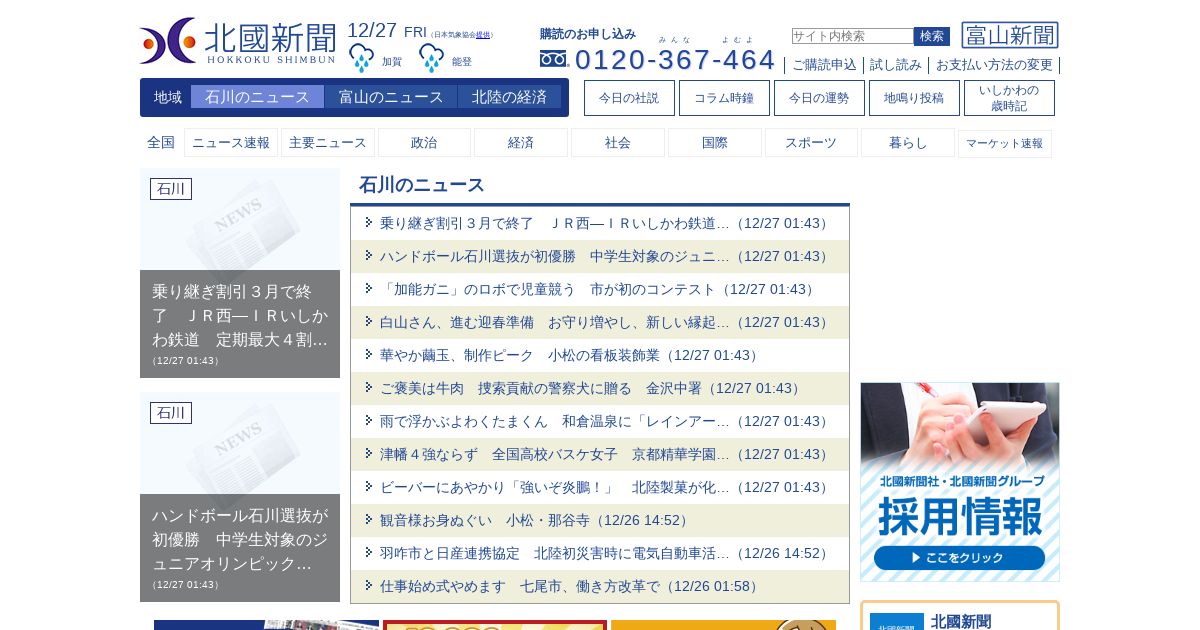The width and height of the screenshot is (1200, 630).
Task: Go to スポーツ menu item
Action: (x=811, y=143)
